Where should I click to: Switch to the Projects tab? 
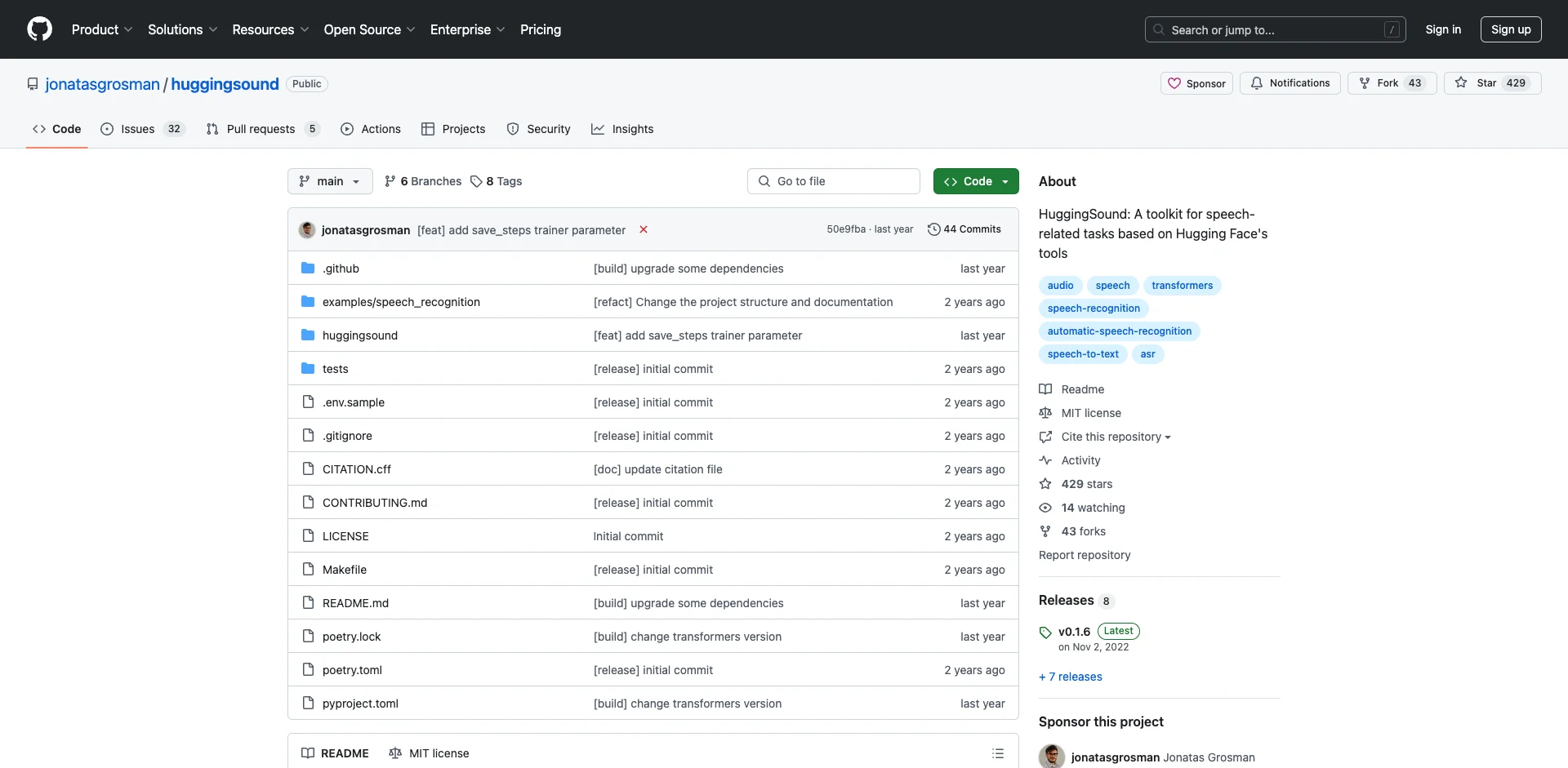pyautogui.click(x=453, y=129)
